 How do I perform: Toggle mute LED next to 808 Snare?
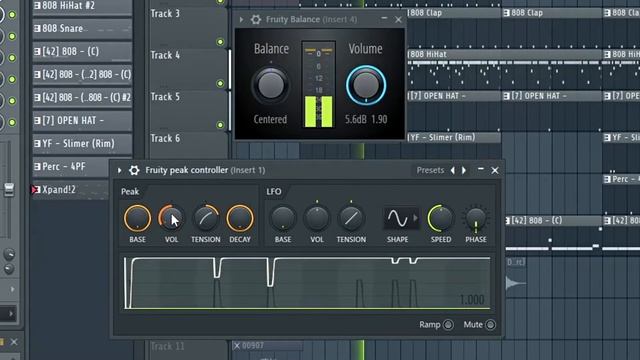point(12,36)
